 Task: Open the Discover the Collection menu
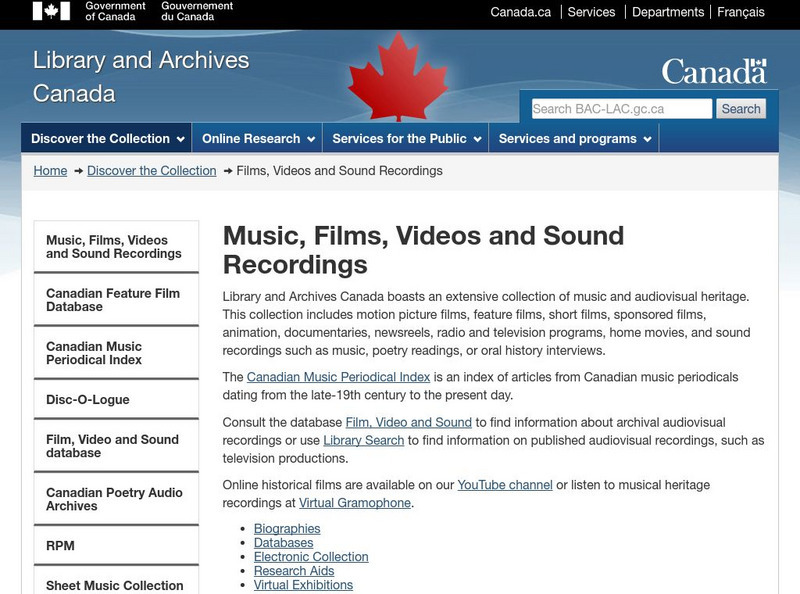107,138
